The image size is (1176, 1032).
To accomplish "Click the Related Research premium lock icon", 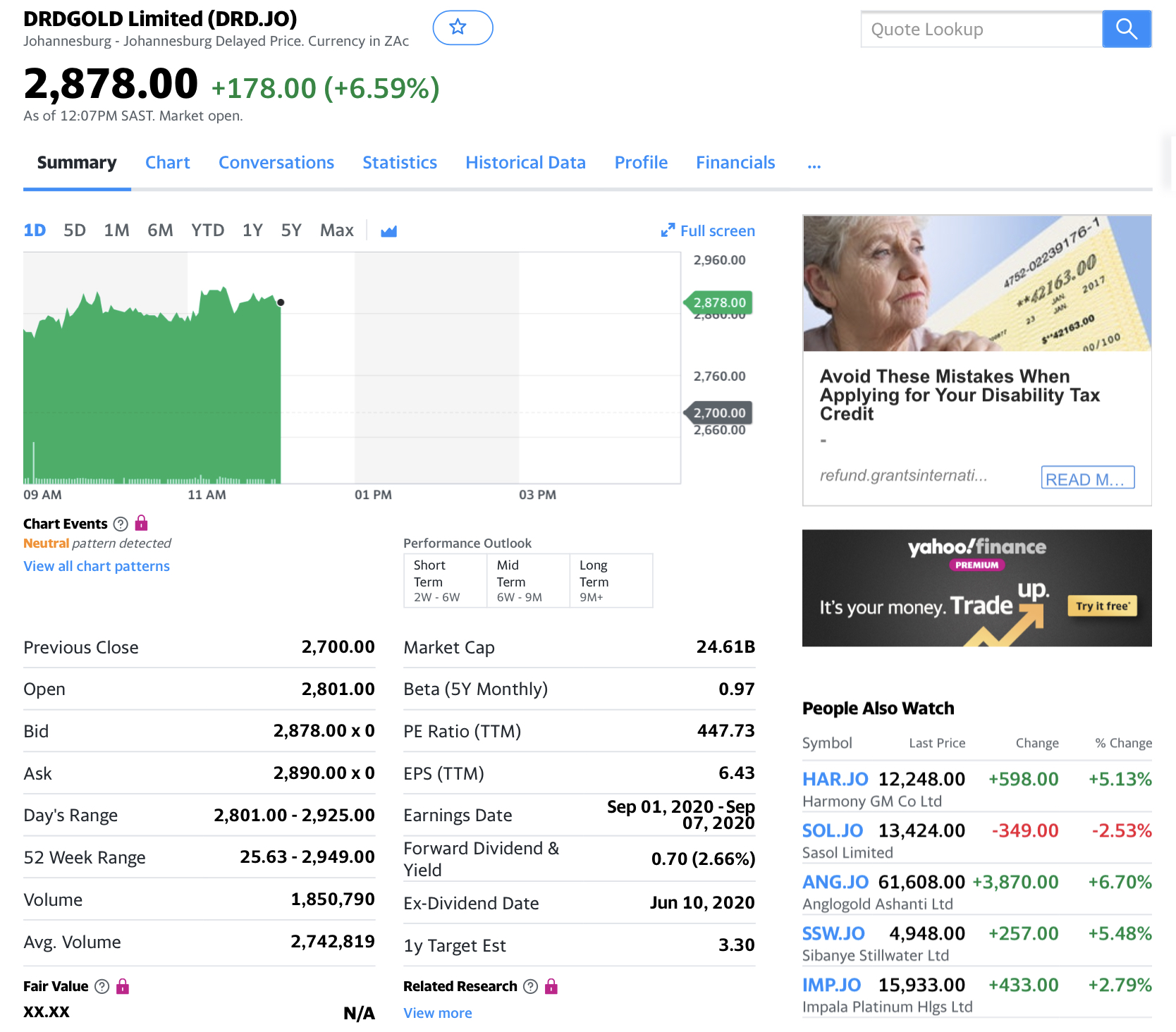I will tap(551, 985).
